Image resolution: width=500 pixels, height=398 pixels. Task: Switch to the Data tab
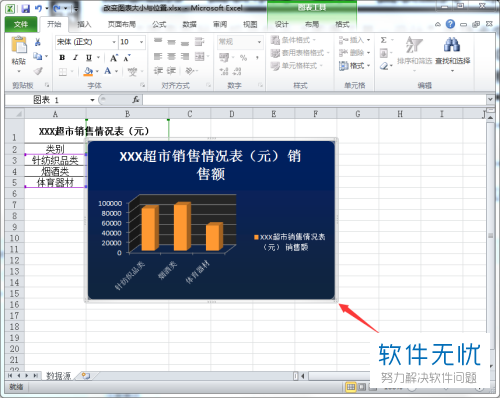point(189,24)
